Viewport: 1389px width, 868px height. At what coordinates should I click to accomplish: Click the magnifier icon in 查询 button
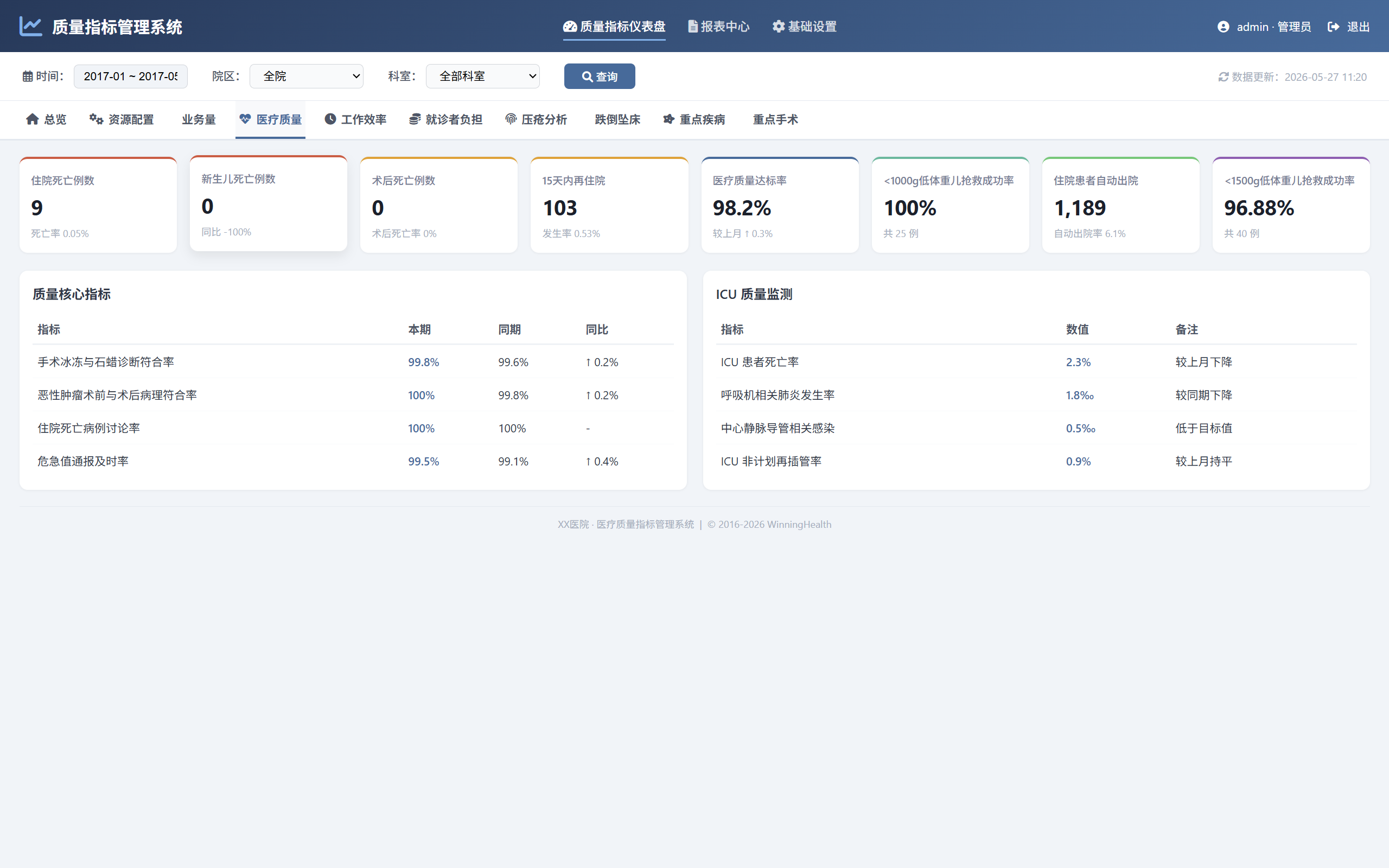click(587, 77)
